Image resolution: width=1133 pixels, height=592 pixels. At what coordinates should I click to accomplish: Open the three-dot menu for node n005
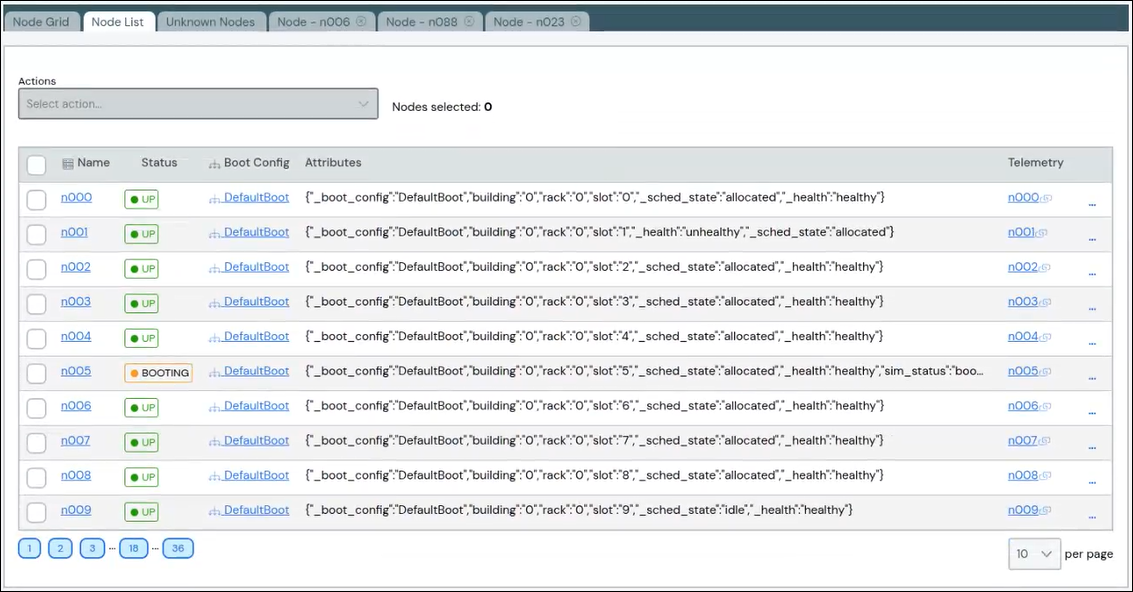1092,377
